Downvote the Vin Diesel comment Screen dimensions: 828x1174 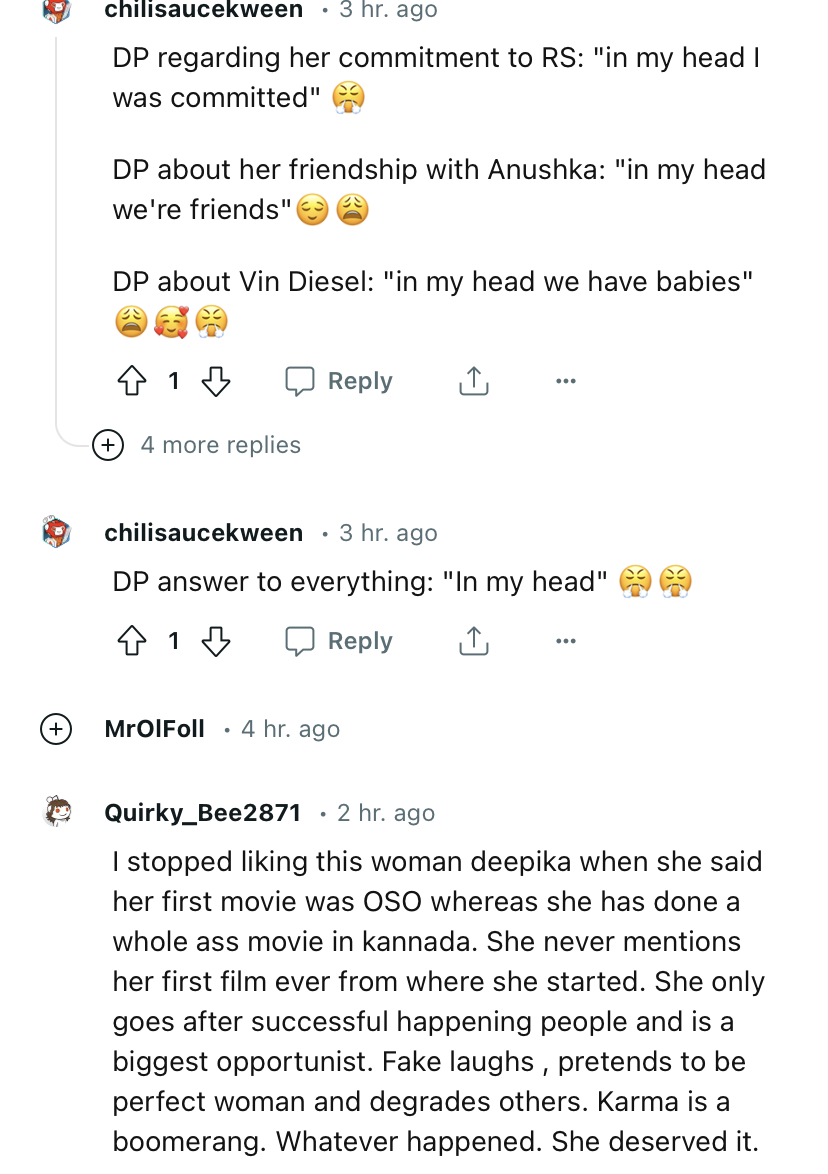tap(216, 381)
